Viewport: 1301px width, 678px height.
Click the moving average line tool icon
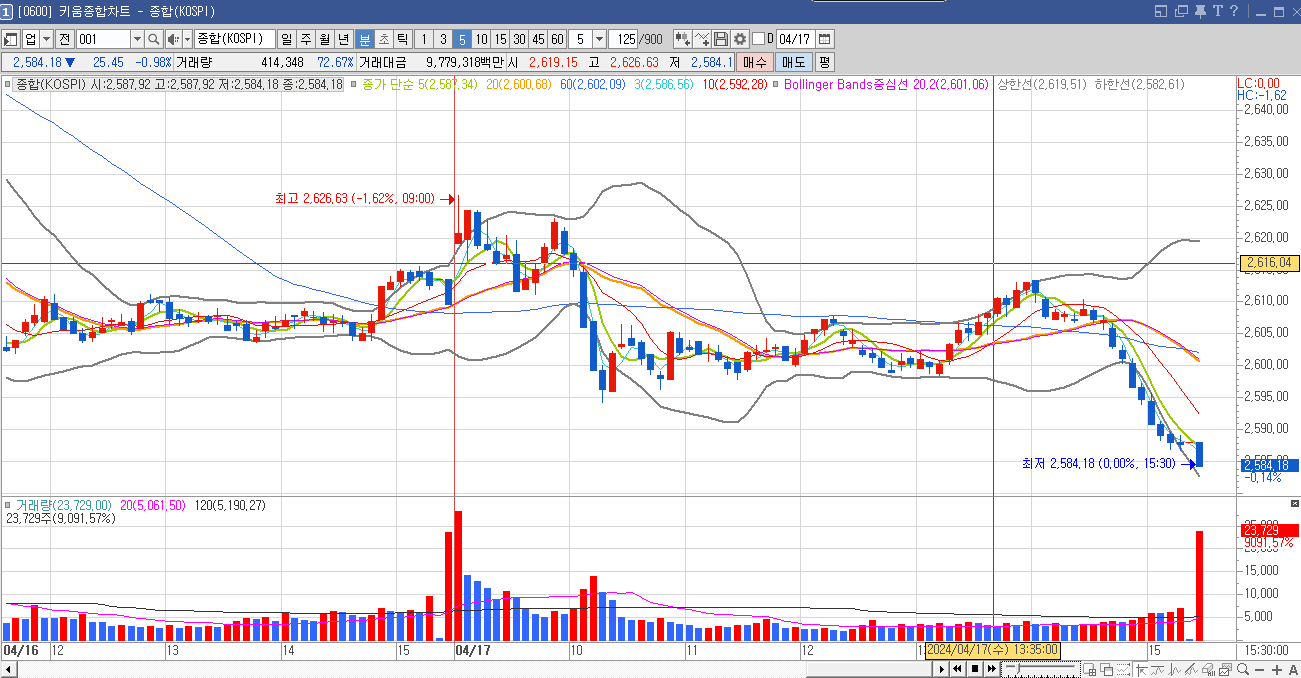1158,669
